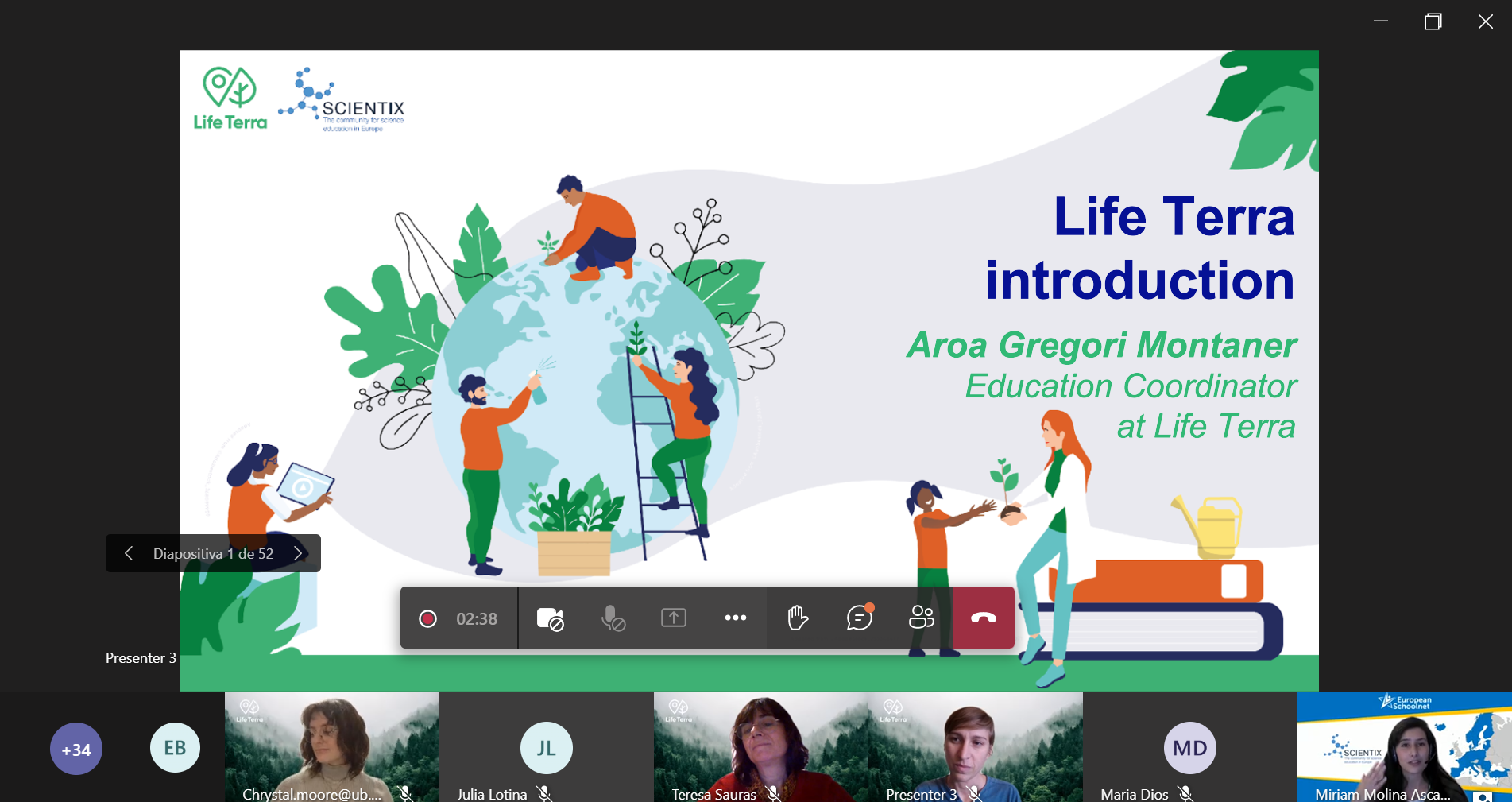
Task: Hang up the call
Action: 984,618
